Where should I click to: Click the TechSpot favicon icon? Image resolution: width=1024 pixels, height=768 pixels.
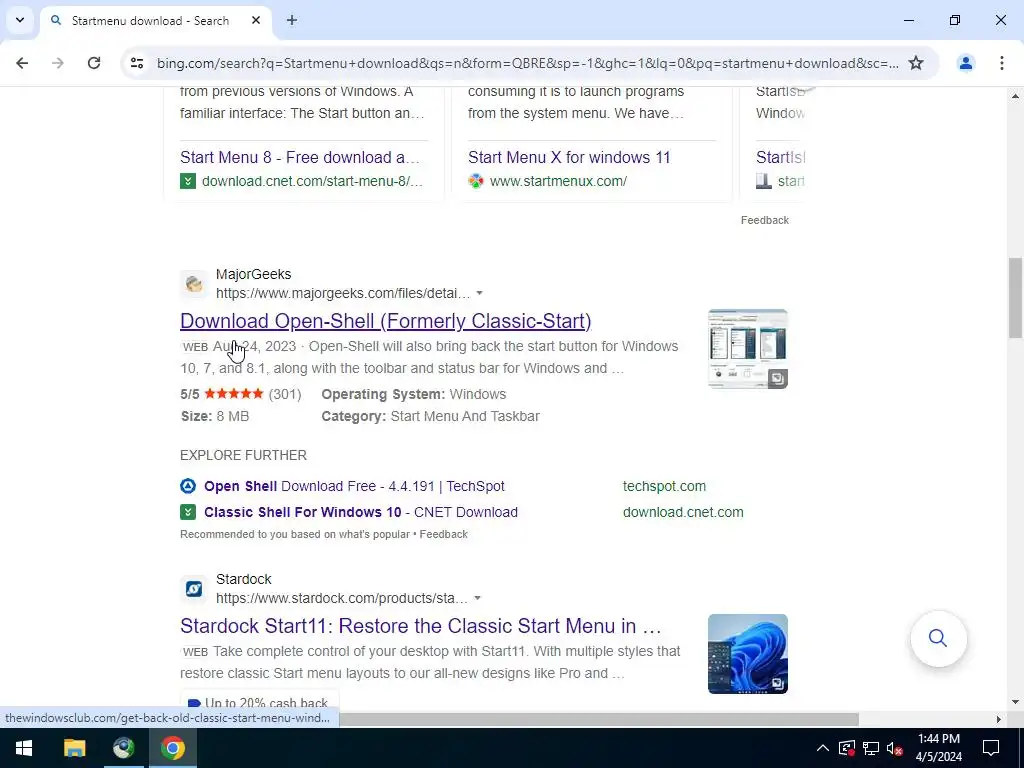click(188, 486)
